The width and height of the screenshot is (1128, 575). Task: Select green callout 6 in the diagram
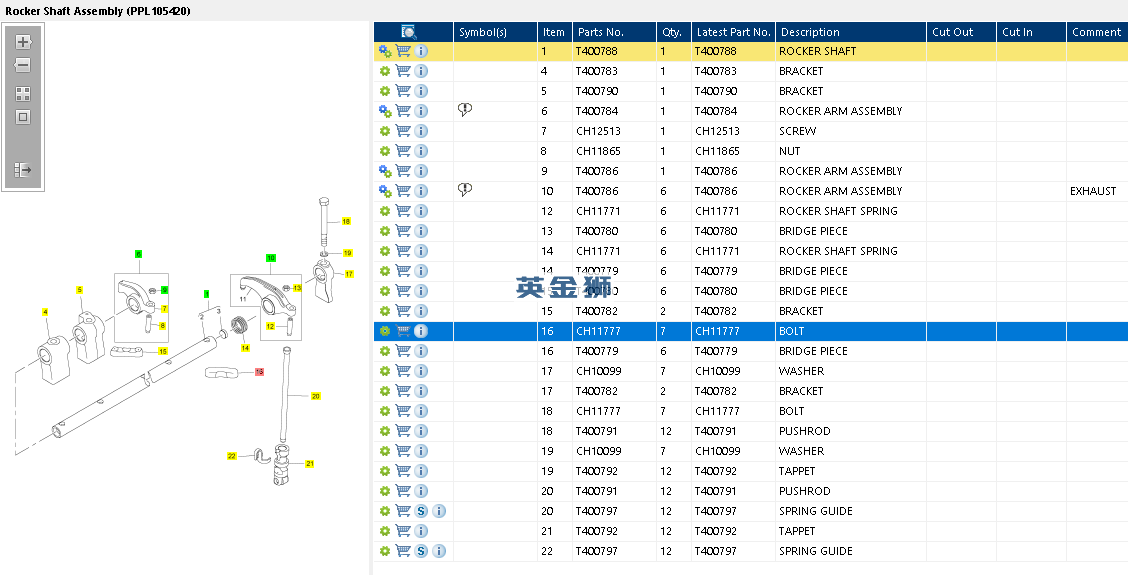(x=138, y=254)
